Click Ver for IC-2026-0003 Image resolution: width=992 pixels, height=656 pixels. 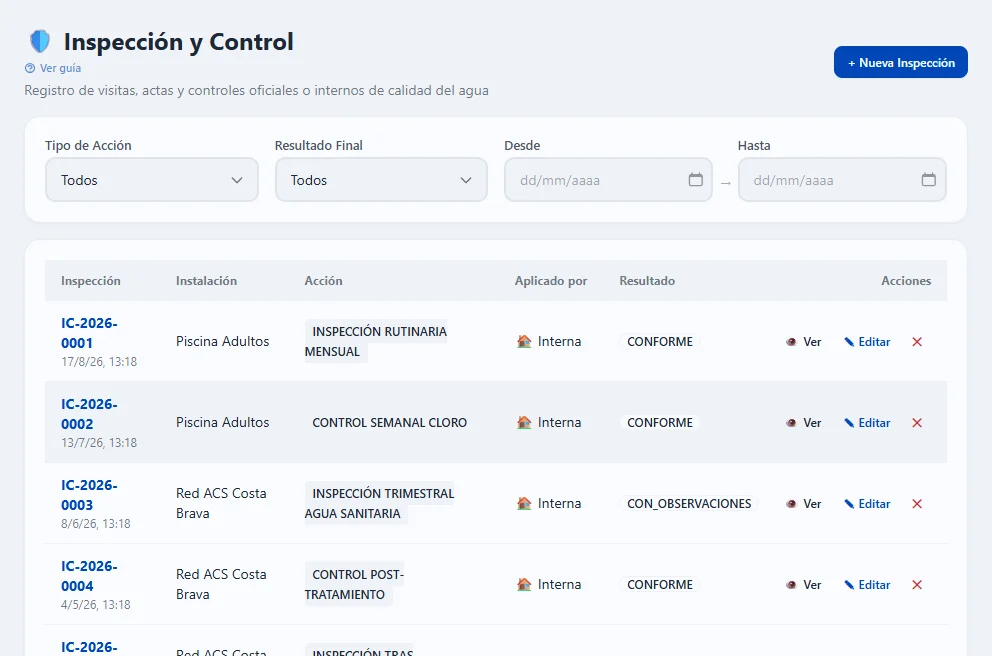click(x=803, y=504)
